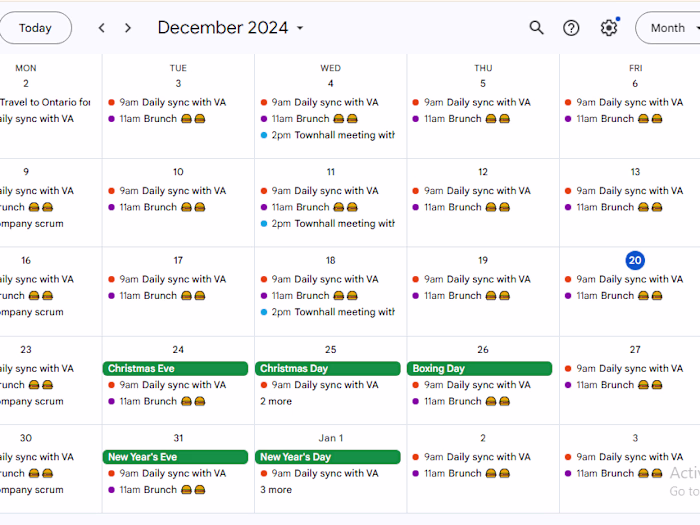Image resolution: width=700 pixels, height=525 pixels.
Task: Open company scrum event on Dec 23
Action: point(32,401)
